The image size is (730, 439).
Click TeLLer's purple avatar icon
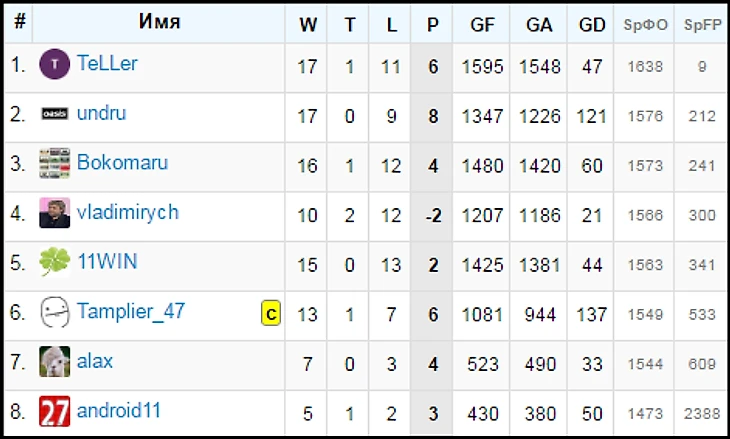pyautogui.click(x=54, y=66)
